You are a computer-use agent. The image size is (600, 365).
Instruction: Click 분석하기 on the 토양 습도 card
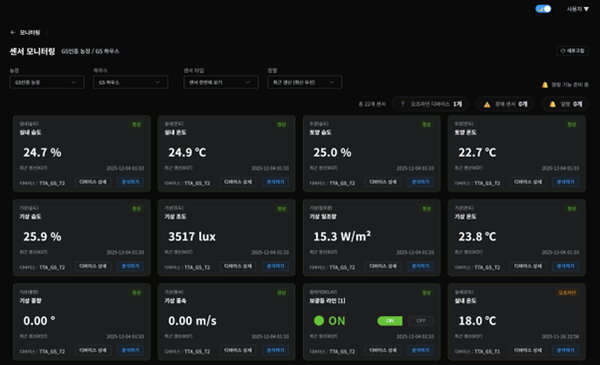click(x=421, y=182)
